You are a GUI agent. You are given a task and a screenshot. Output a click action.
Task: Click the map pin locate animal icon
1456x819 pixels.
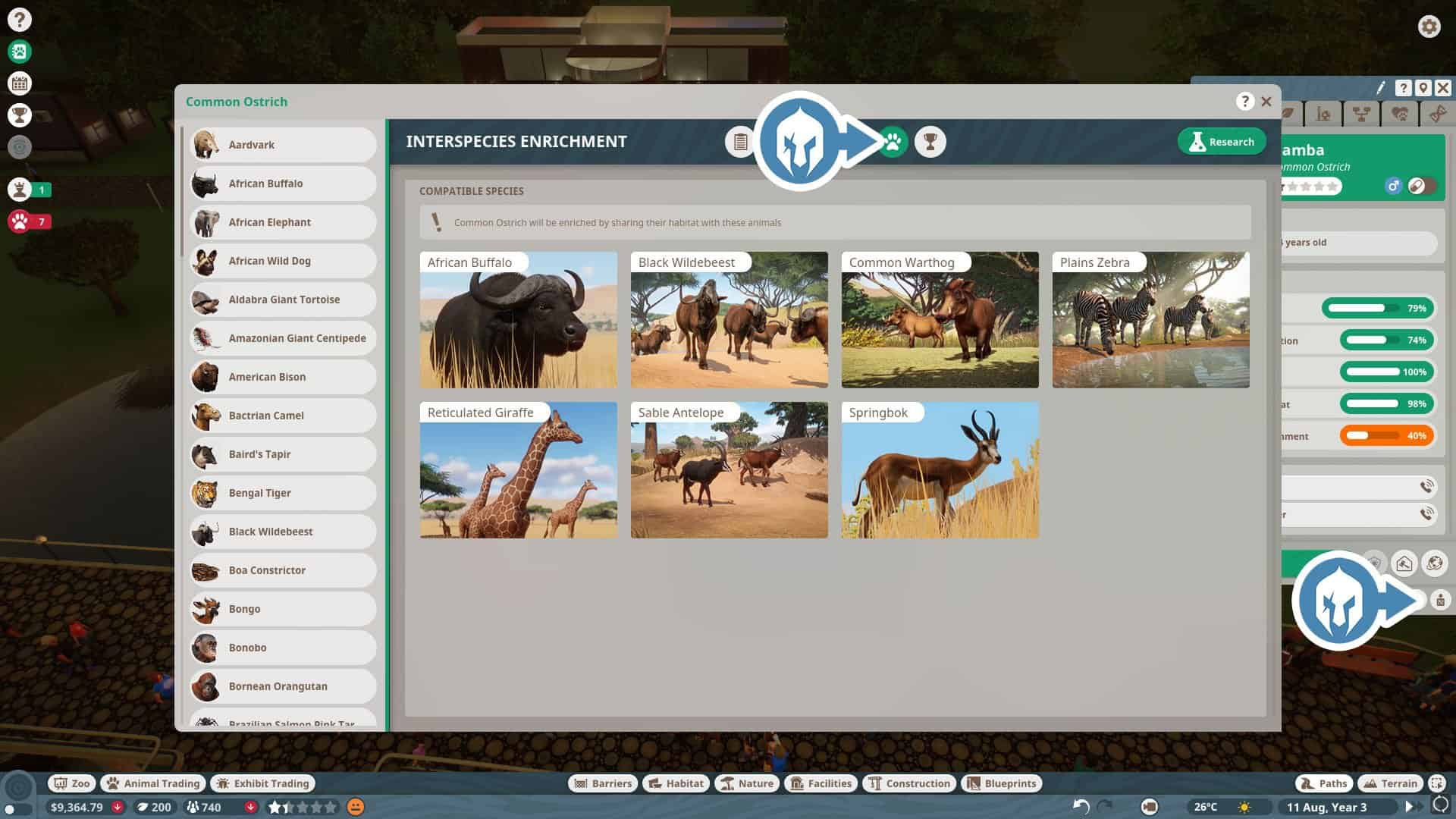[x=1423, y=88]
